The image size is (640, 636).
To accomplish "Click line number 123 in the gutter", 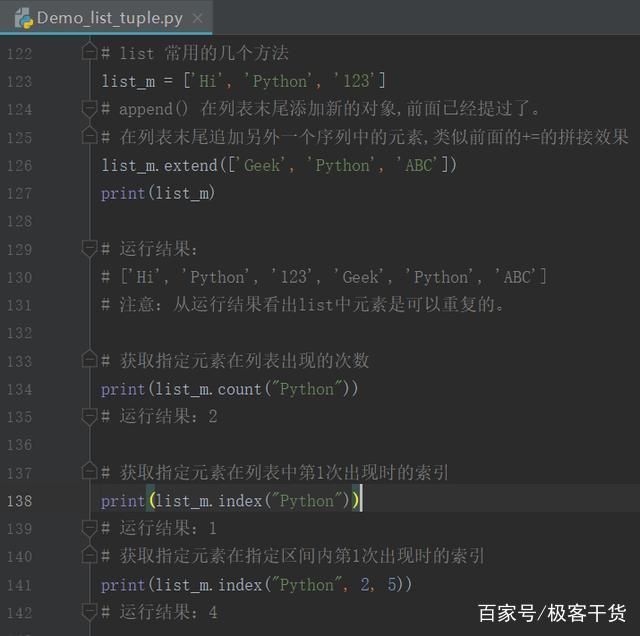I will [20, 81].
